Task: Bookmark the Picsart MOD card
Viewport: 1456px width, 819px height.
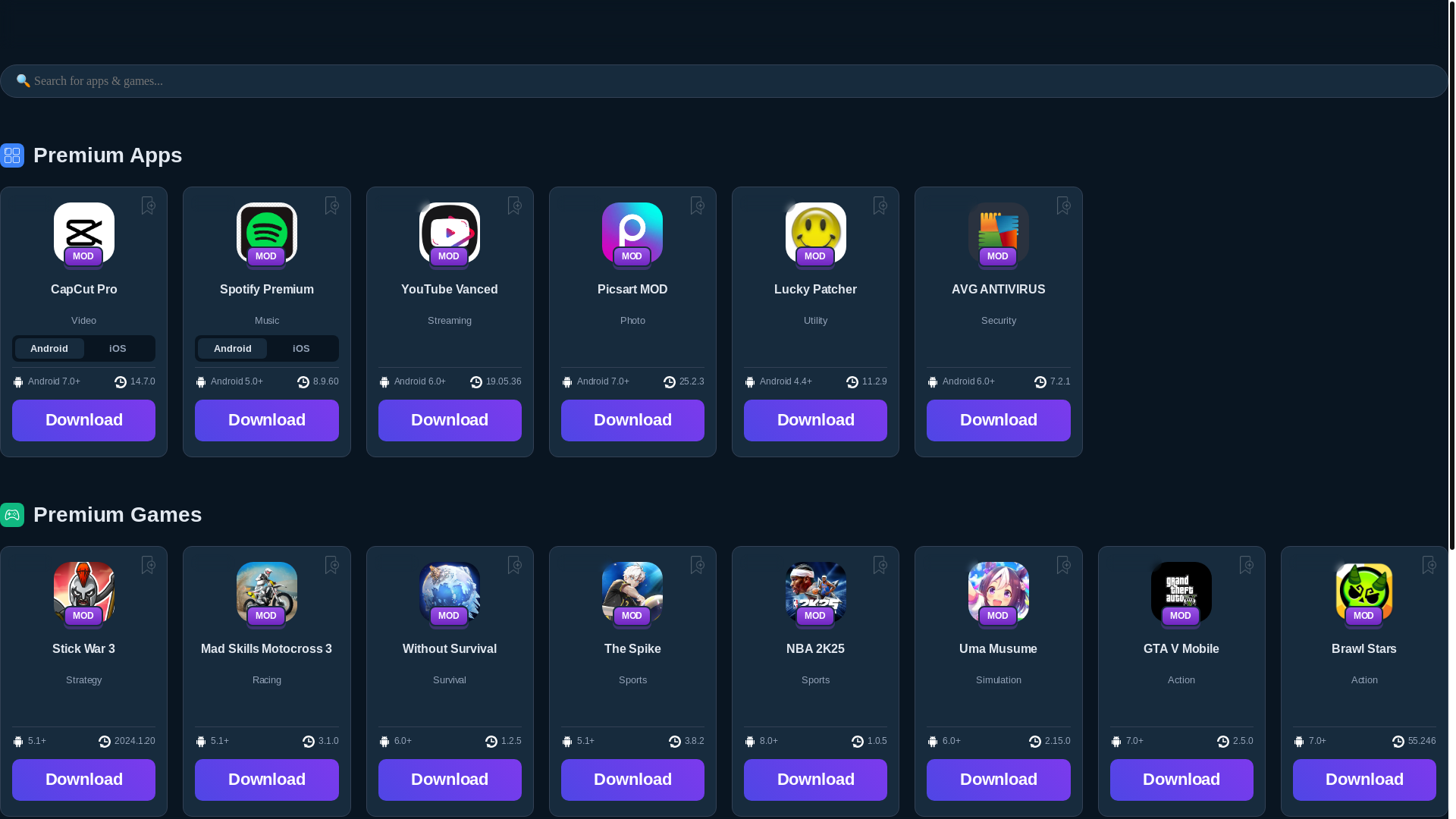Action: 698,206
